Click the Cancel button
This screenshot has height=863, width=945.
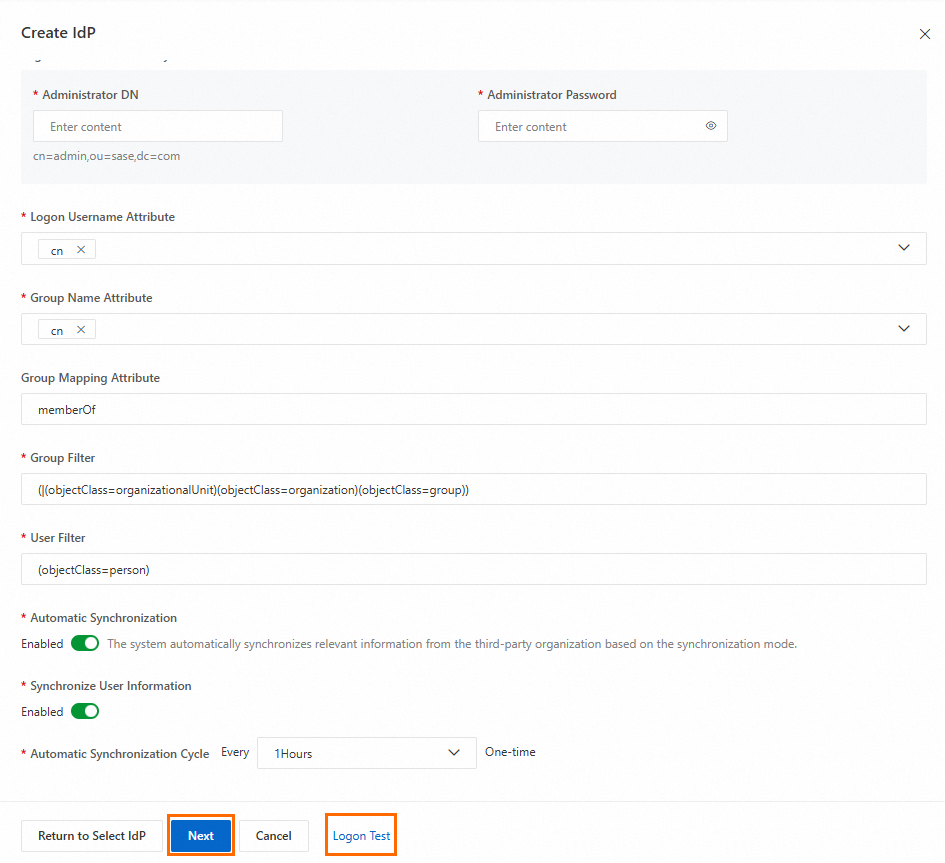(274, 836)
